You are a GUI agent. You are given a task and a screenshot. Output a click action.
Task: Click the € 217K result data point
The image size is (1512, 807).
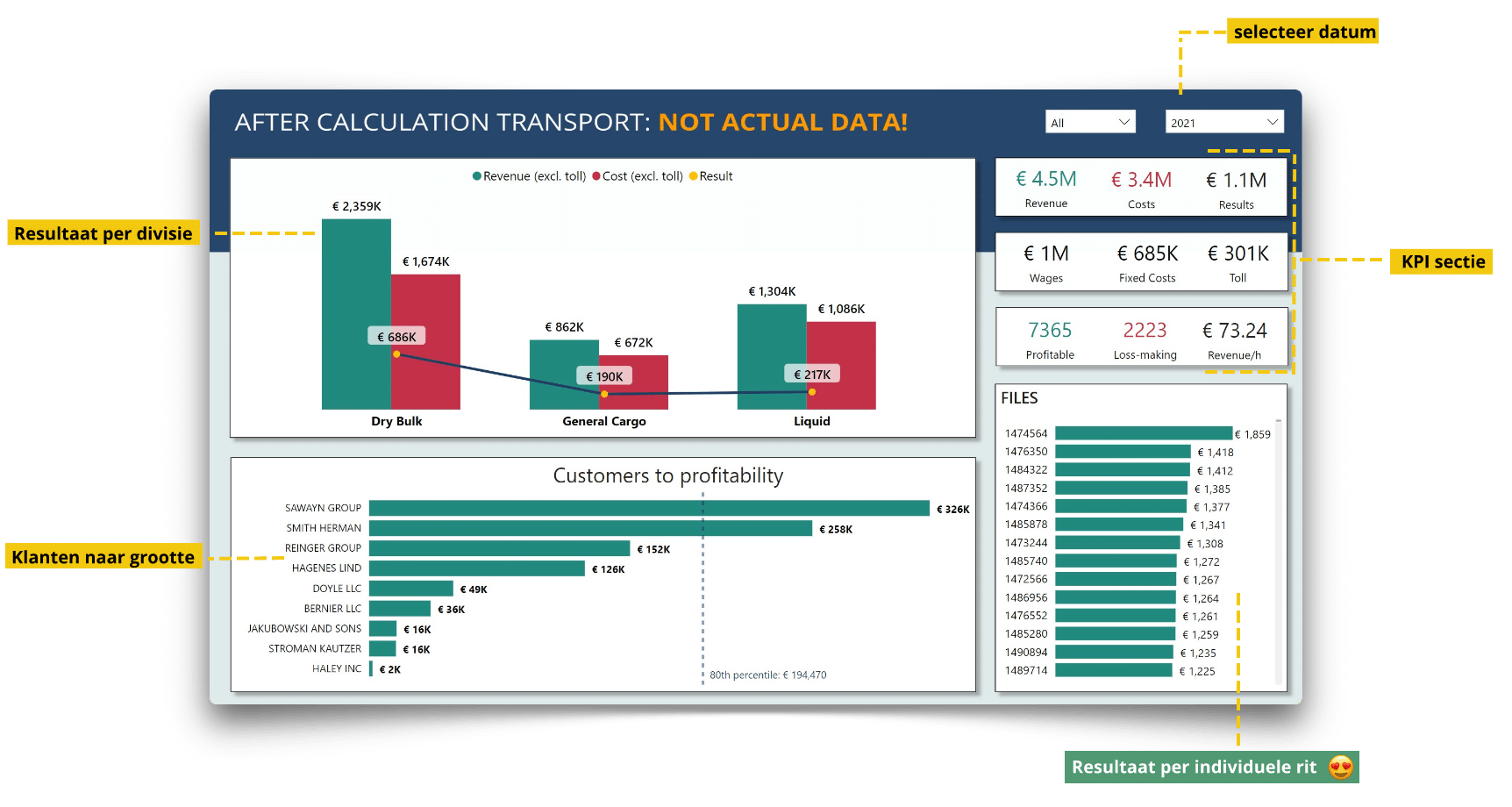click(812, 392)
